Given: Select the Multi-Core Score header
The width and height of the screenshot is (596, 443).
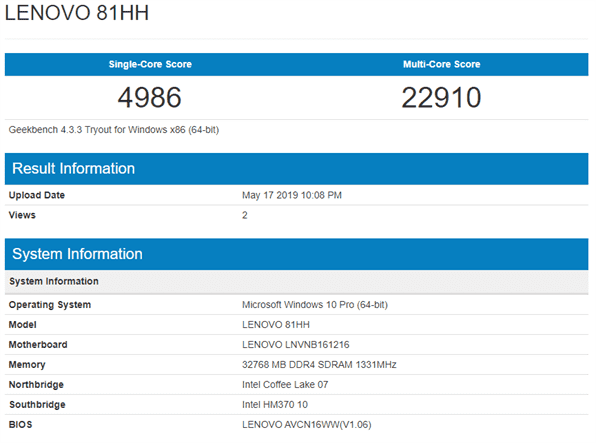Looking at the screenshot, I should point(442,64).
